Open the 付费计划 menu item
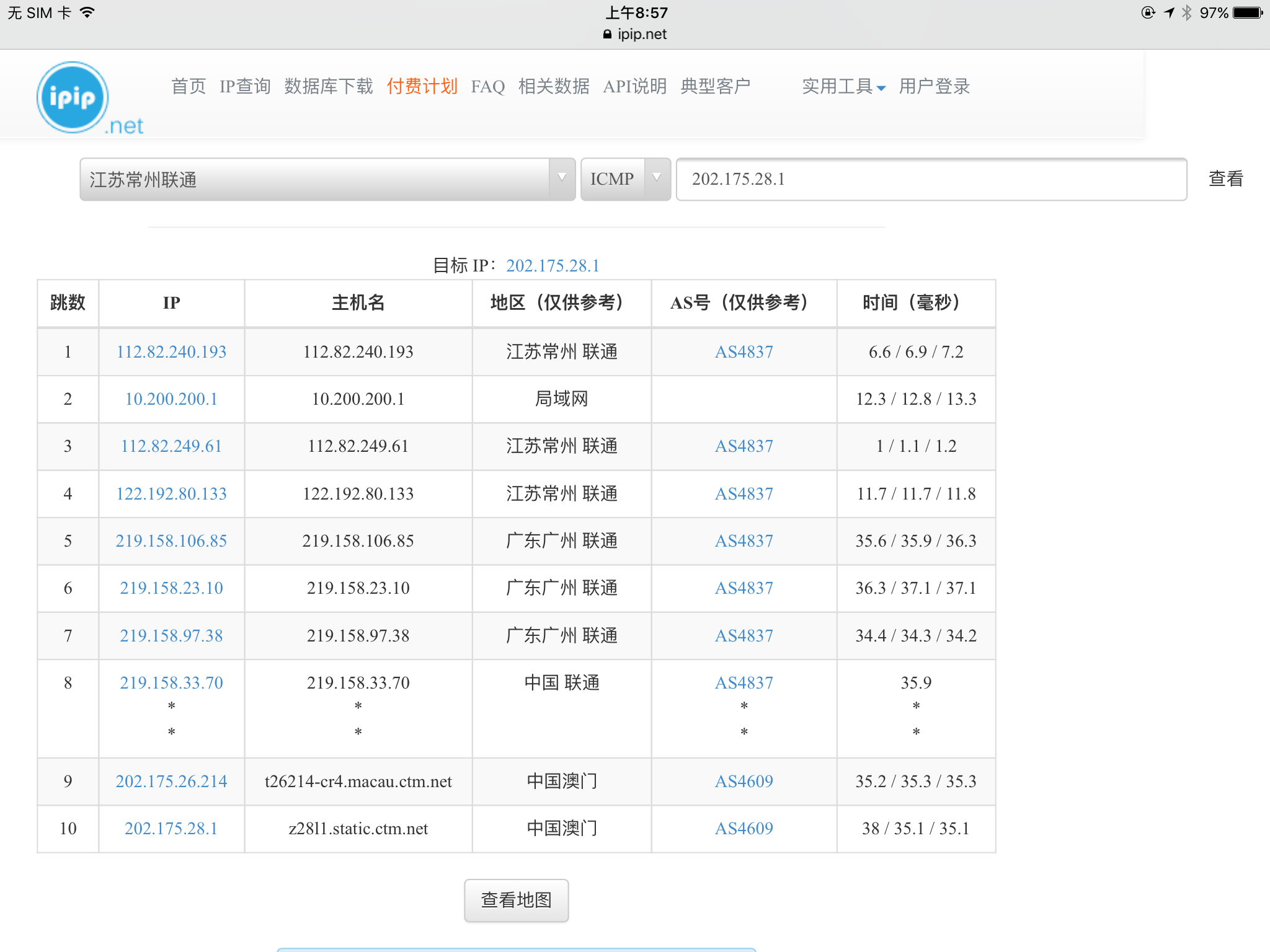1270x952 pixels. [422, 86]
